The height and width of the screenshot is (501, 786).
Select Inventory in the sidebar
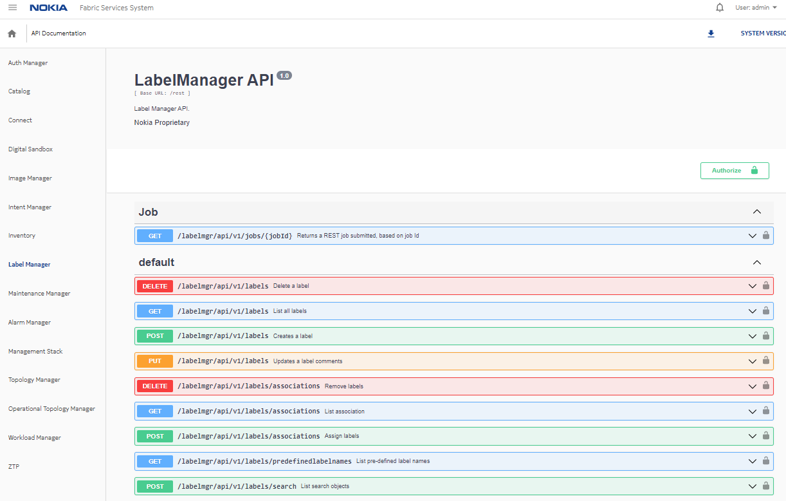[x=22, y=235]
